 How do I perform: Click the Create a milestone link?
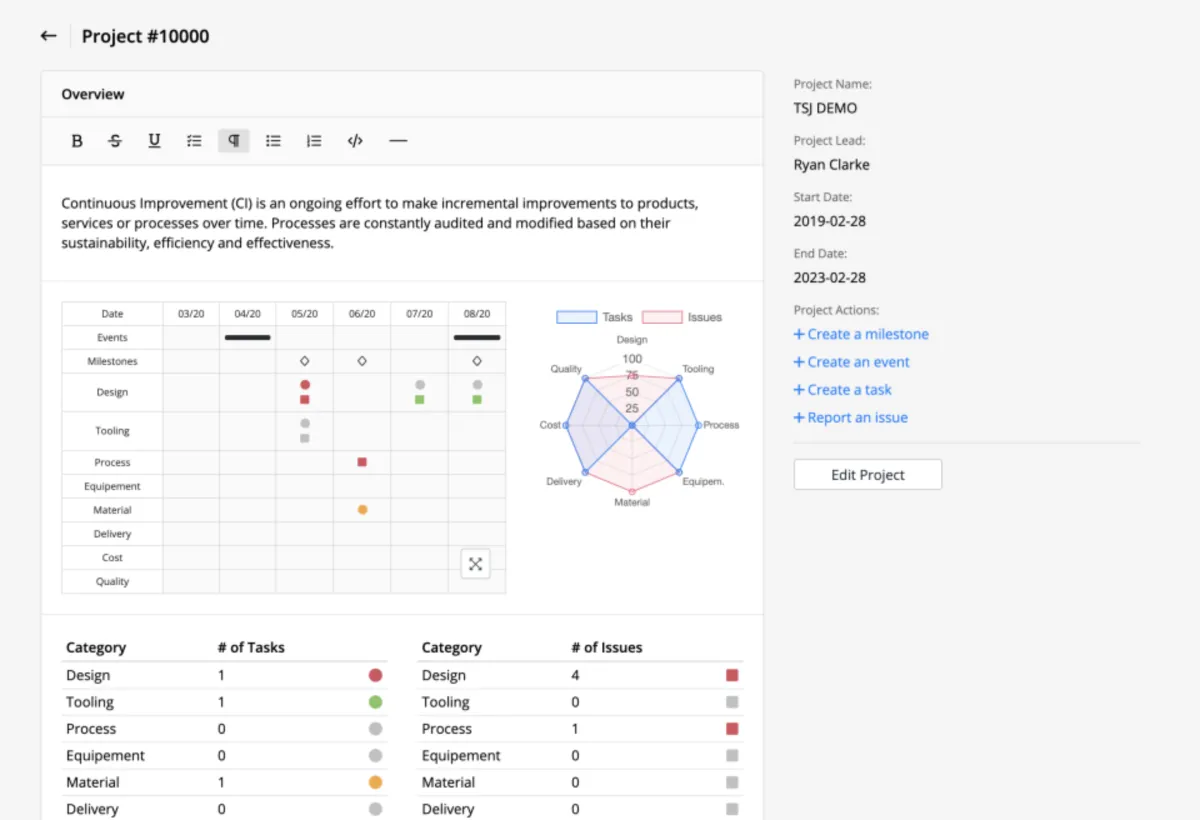pyautogui.click(x=861, y=334)
